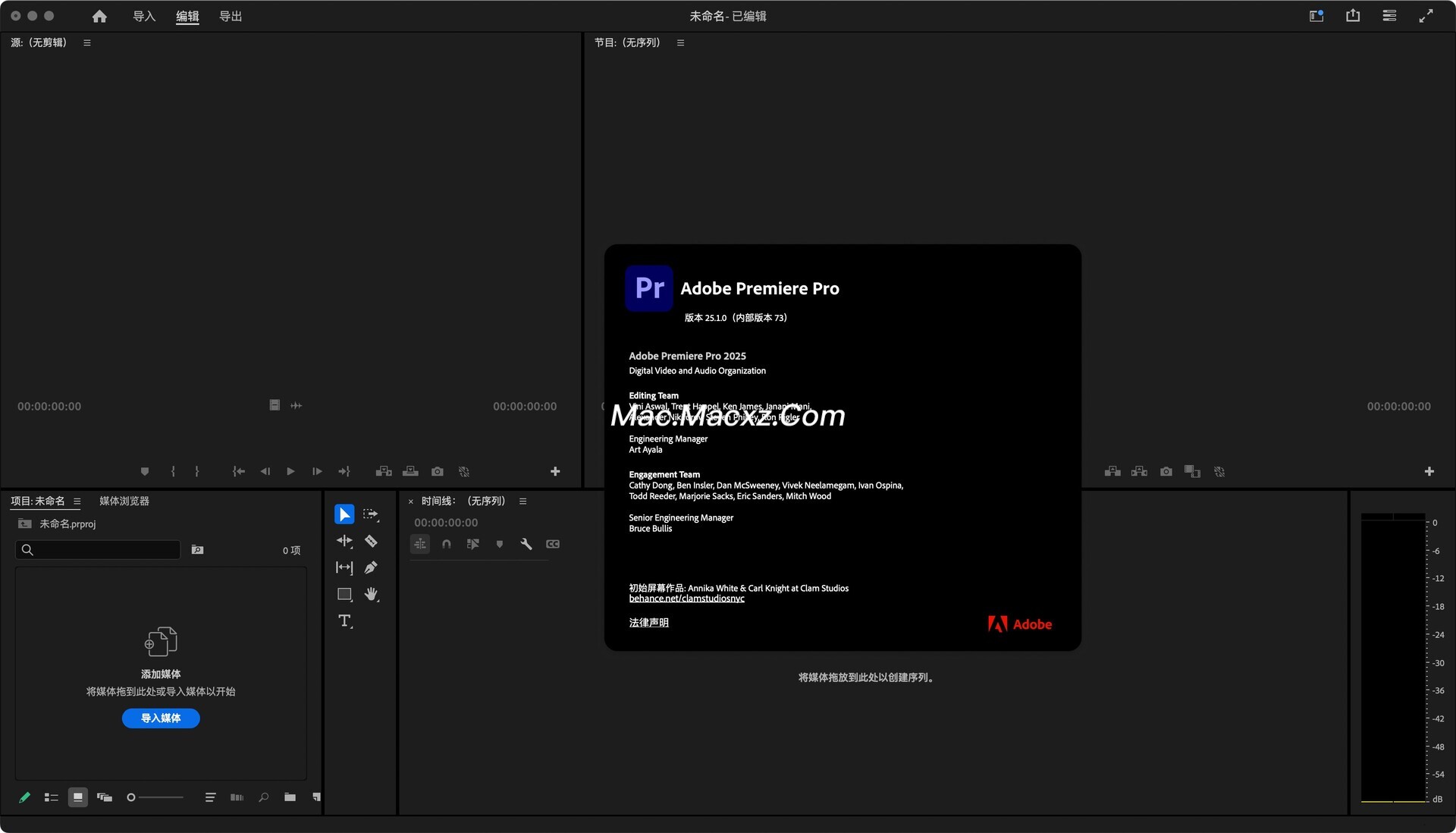Screen dimensions: 1456x833
Task: Click the Home icon in top bar
Action: [99, 16]
